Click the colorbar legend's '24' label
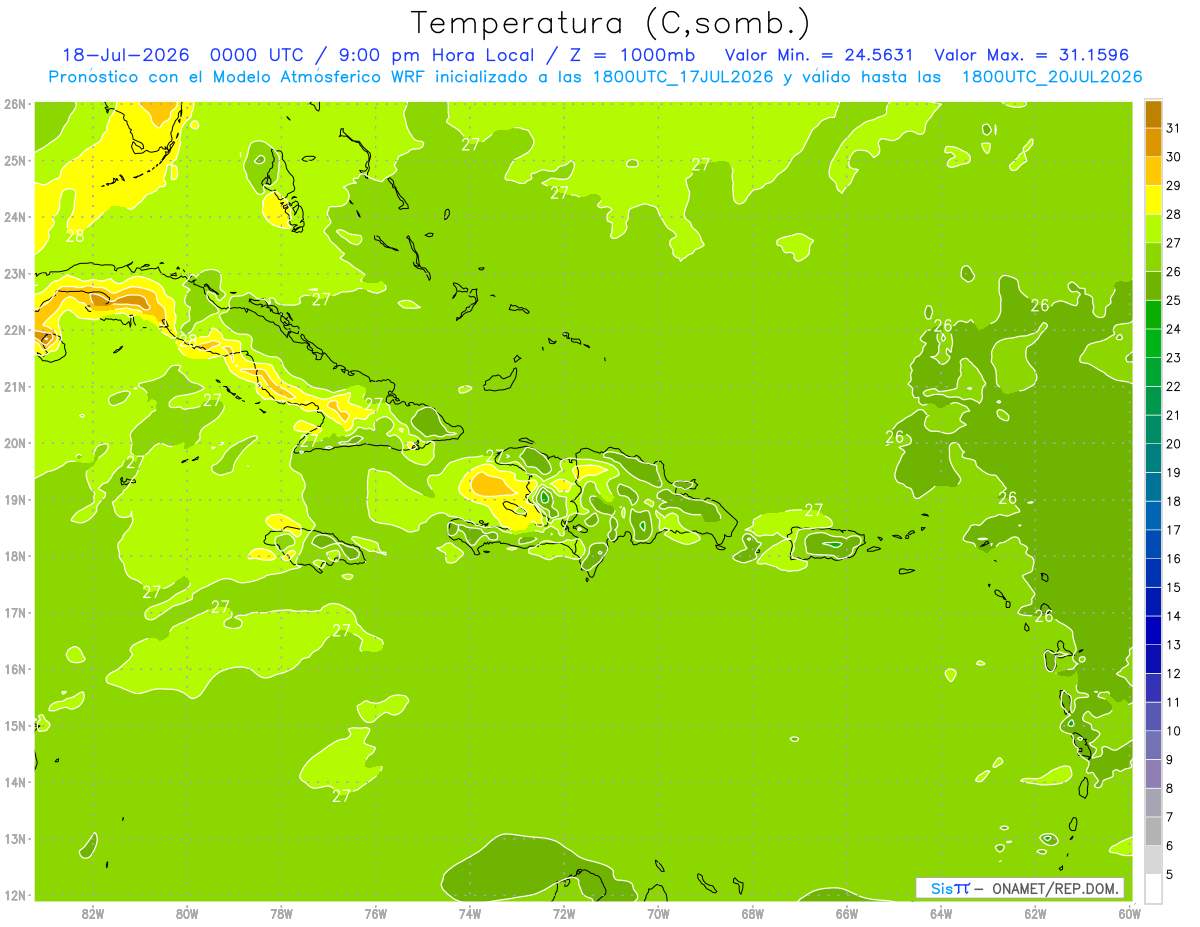The height and width of the screenshot is (927, 1200). [x=1173, y=329]
